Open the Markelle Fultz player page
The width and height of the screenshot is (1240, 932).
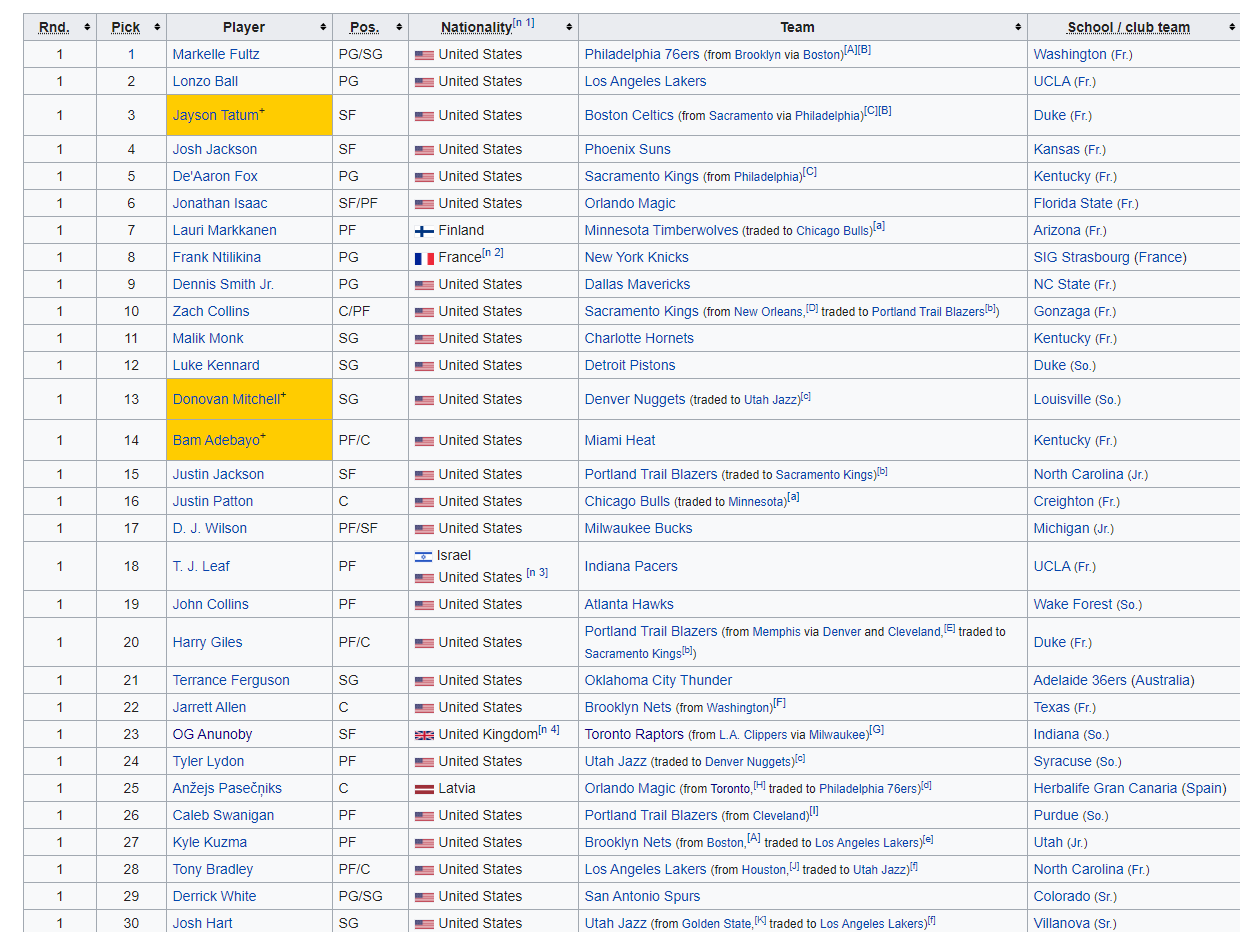pos(215,54)
